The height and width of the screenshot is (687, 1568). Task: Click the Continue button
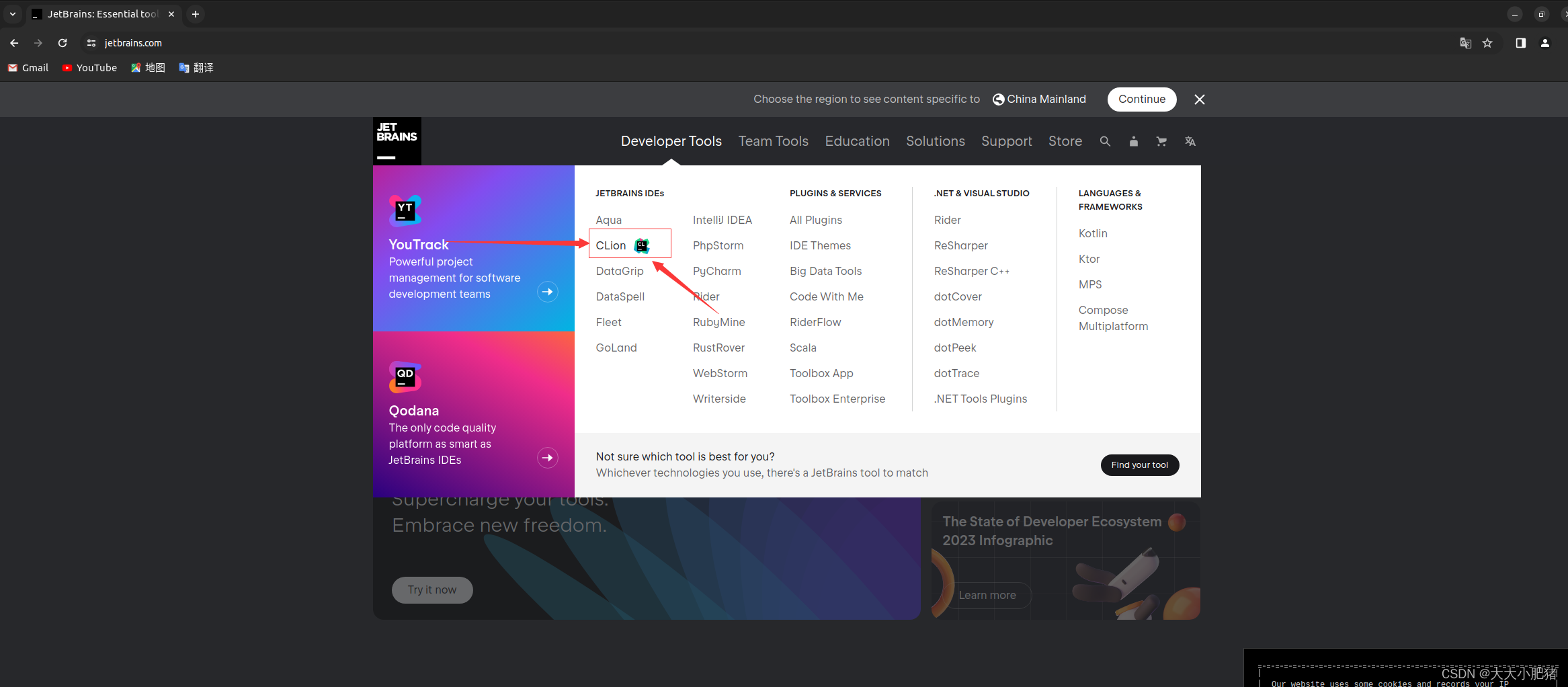[1142, 99]
